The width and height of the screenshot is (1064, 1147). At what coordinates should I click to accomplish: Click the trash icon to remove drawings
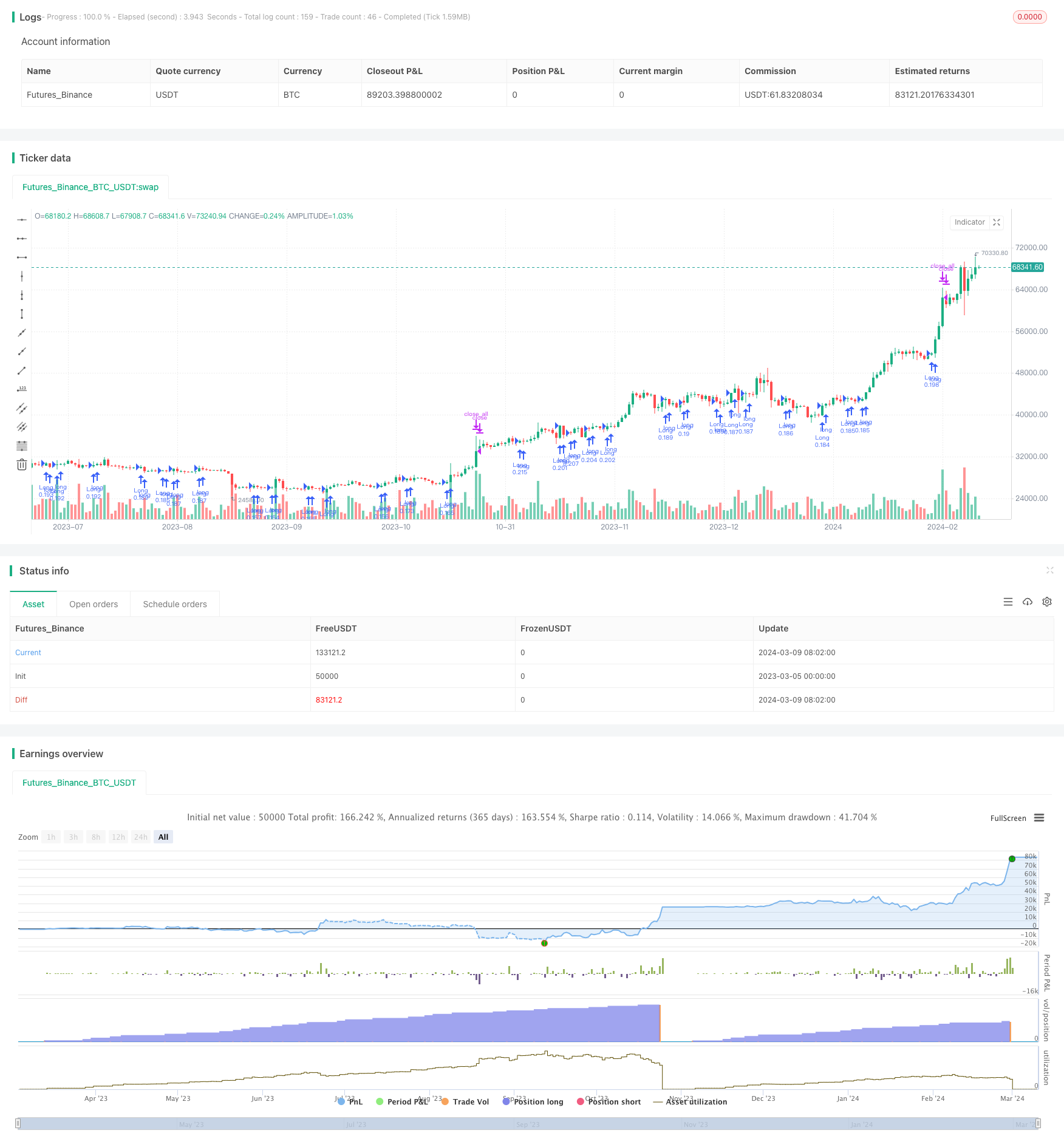coord(22,465)
